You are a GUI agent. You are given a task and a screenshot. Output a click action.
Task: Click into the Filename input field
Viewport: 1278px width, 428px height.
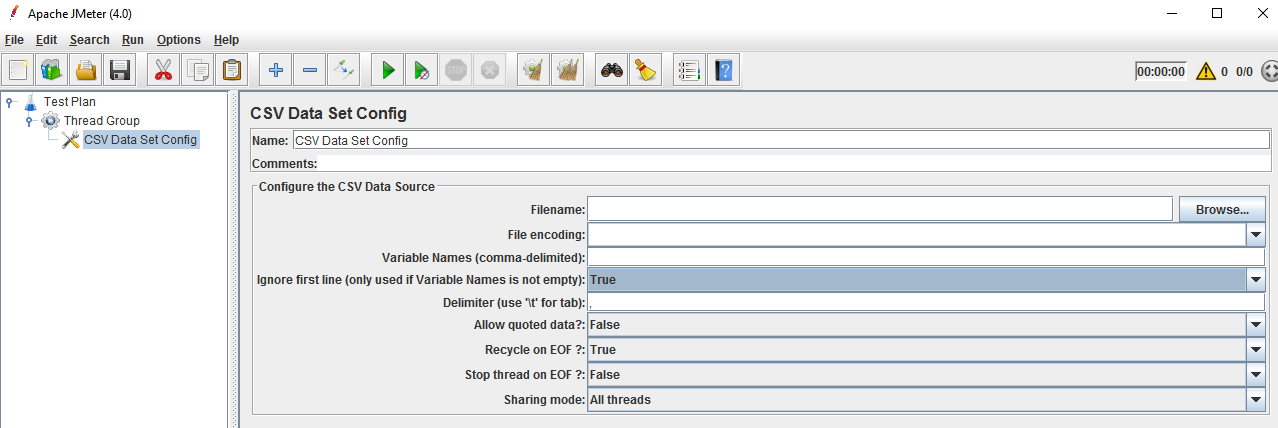pos(880,209)
